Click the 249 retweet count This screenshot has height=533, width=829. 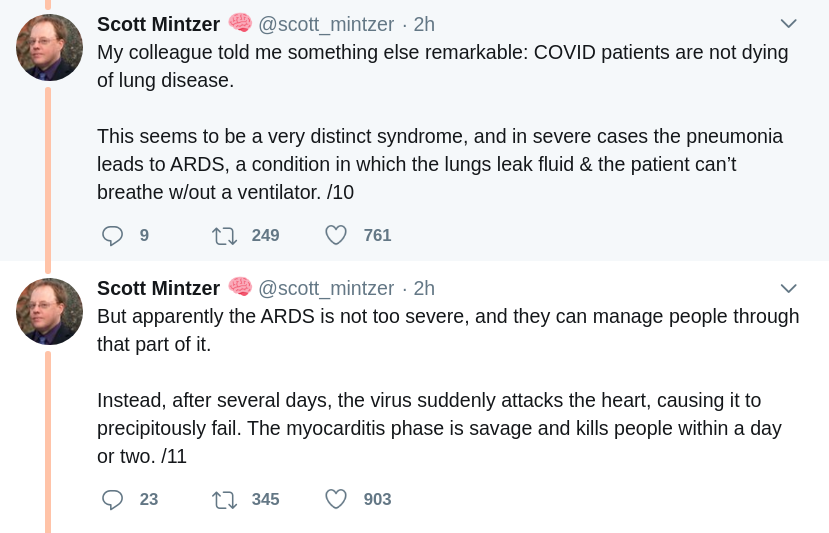click(x=265, y=236)
